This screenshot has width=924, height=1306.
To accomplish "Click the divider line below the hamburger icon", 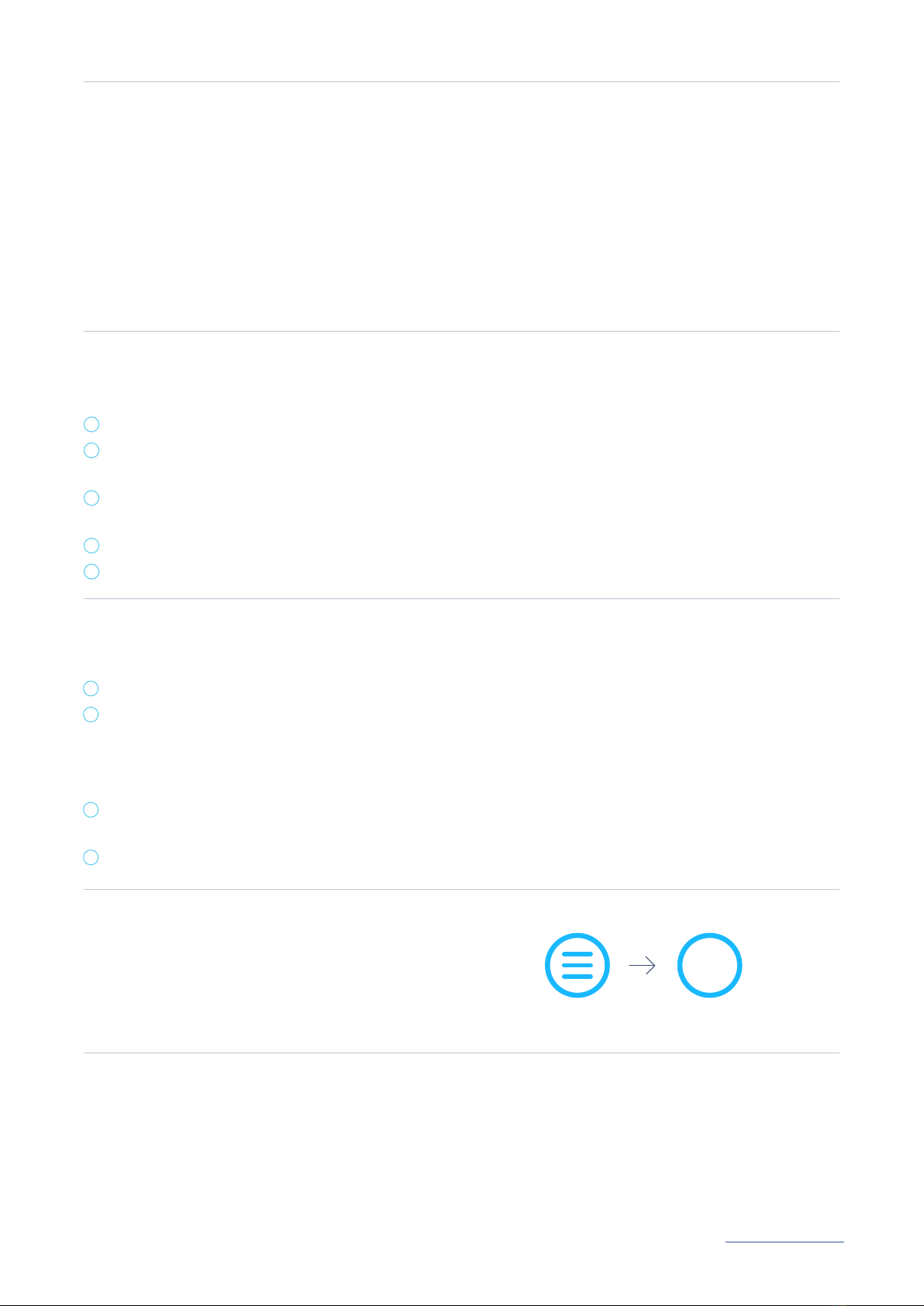I will [x=461, y=1053].
